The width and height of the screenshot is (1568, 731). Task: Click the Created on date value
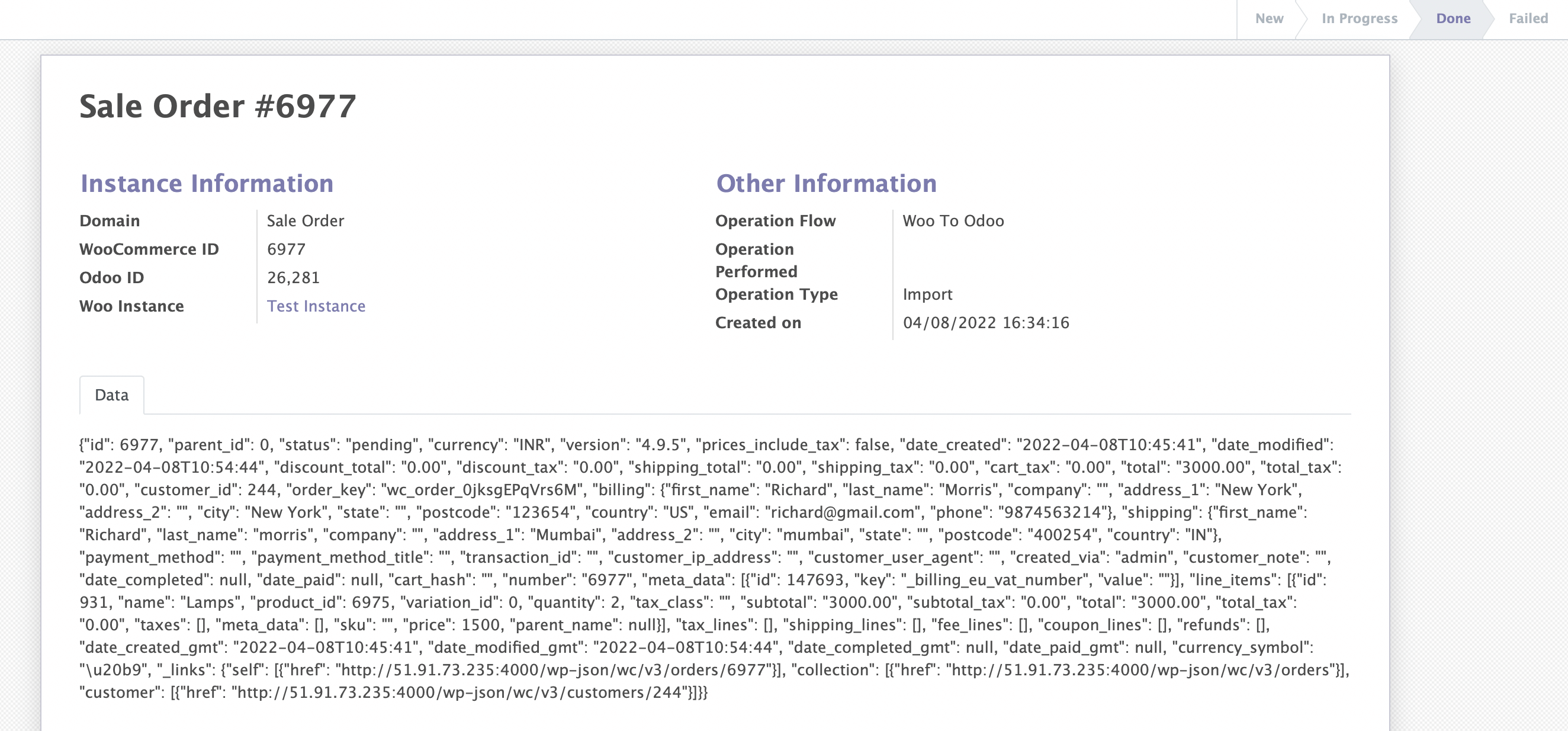point(985,323)
